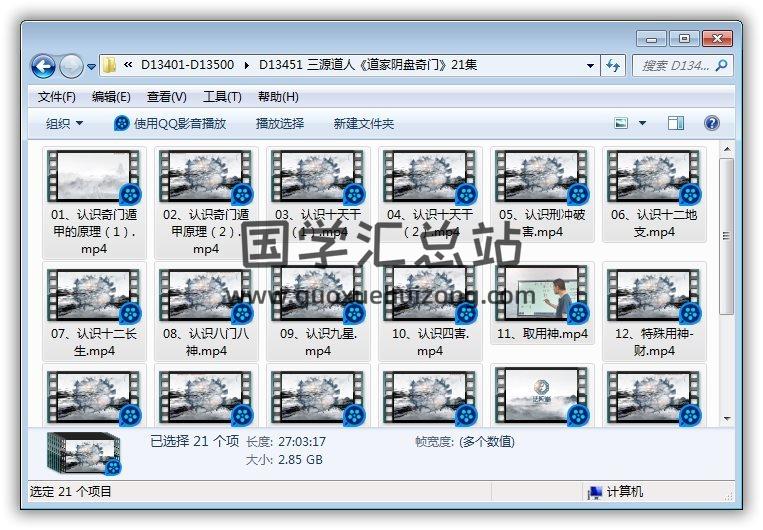Viewport: 763px width, 530px height.
Task: Click the 新建文件夹 button
Action: pyautogui.click(x=364, y=124)
